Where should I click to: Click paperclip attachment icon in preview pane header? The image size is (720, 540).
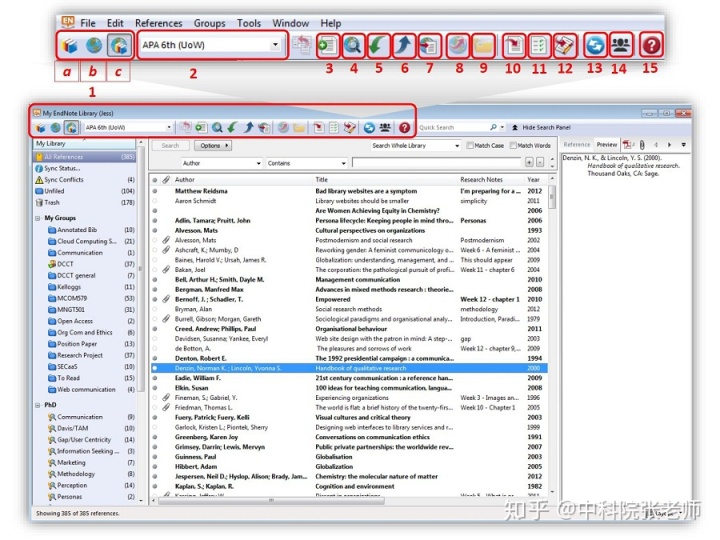pos(642,145)
